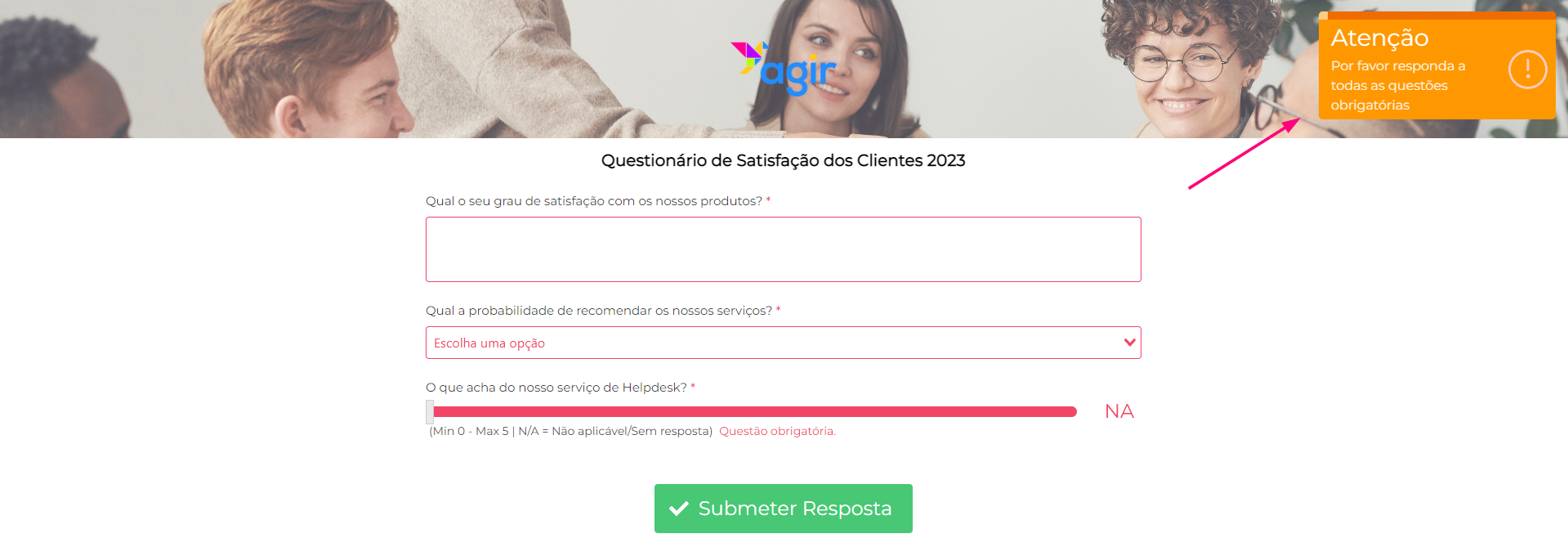1568x556 pixels.
Task: Click the pink arrow pointing to the alert
Action: tap(1244, 154)
